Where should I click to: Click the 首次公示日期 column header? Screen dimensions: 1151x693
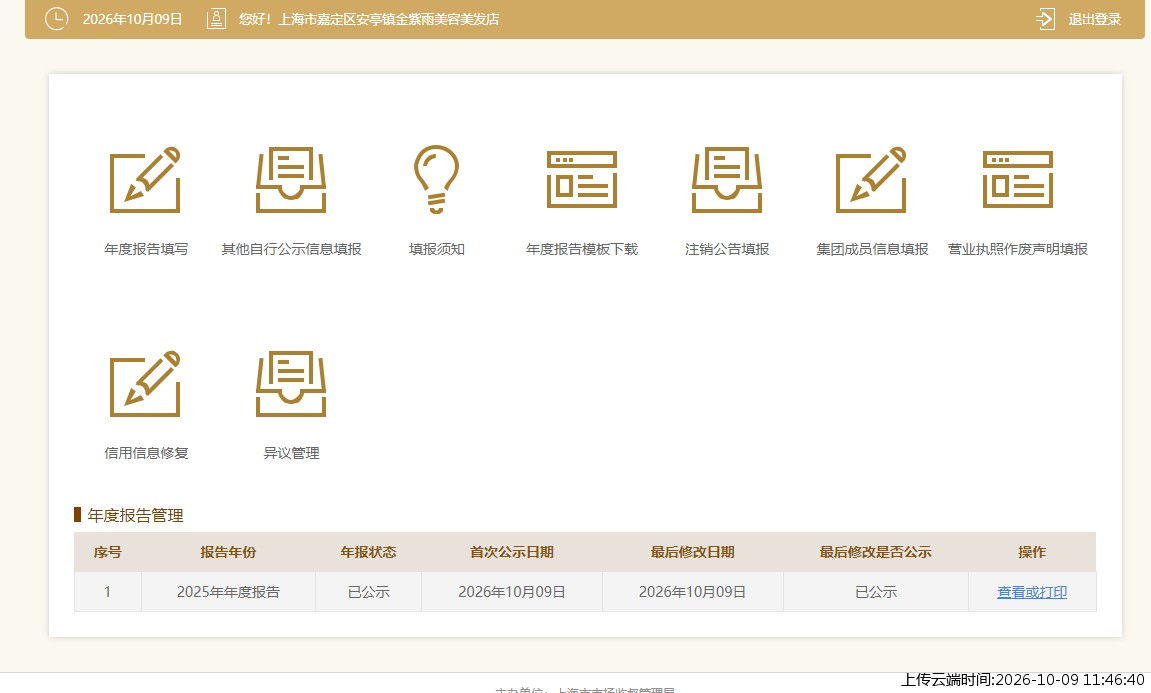[512, 552]
